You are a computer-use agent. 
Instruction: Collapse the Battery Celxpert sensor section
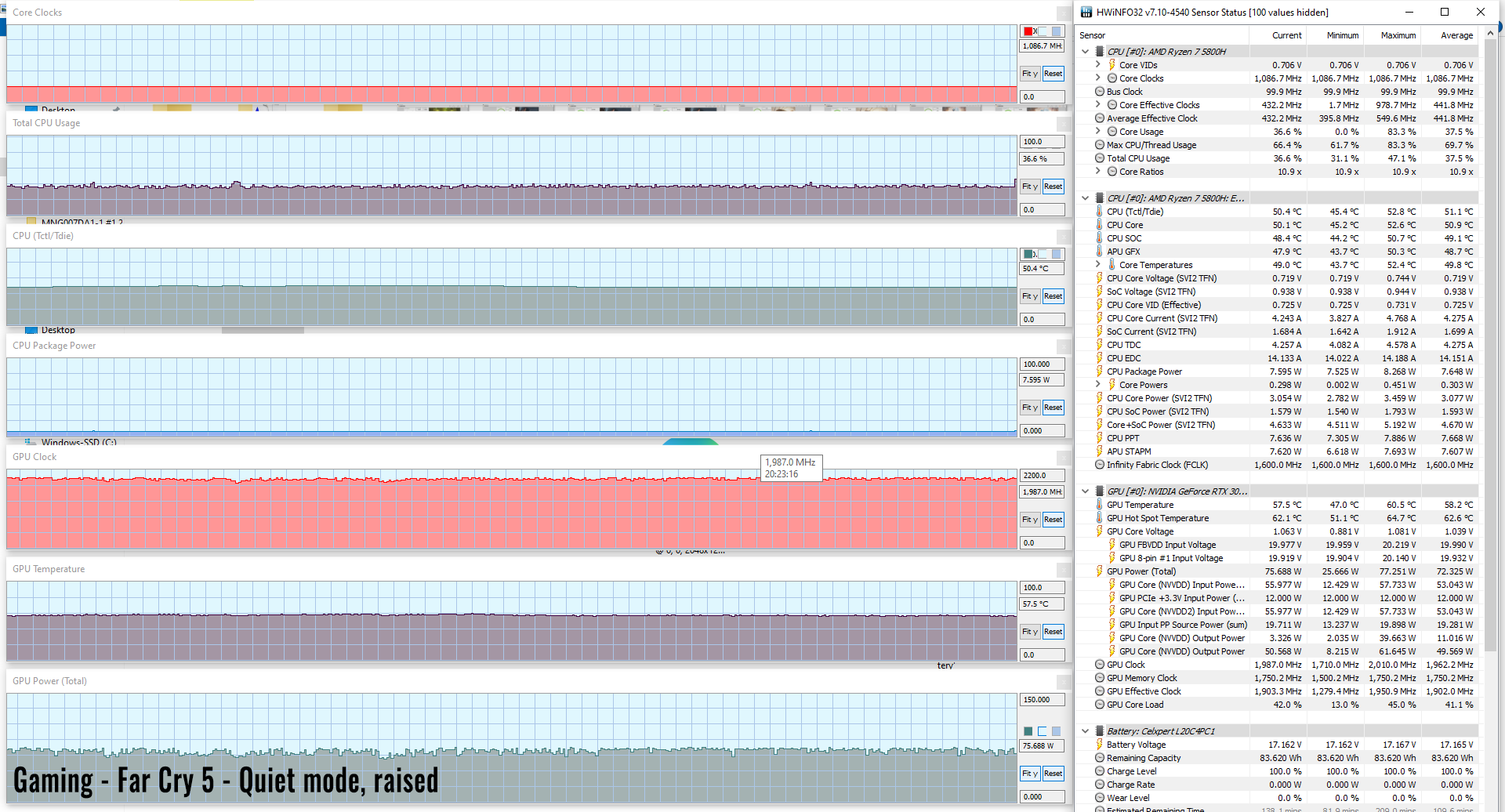click(1086, 731)
